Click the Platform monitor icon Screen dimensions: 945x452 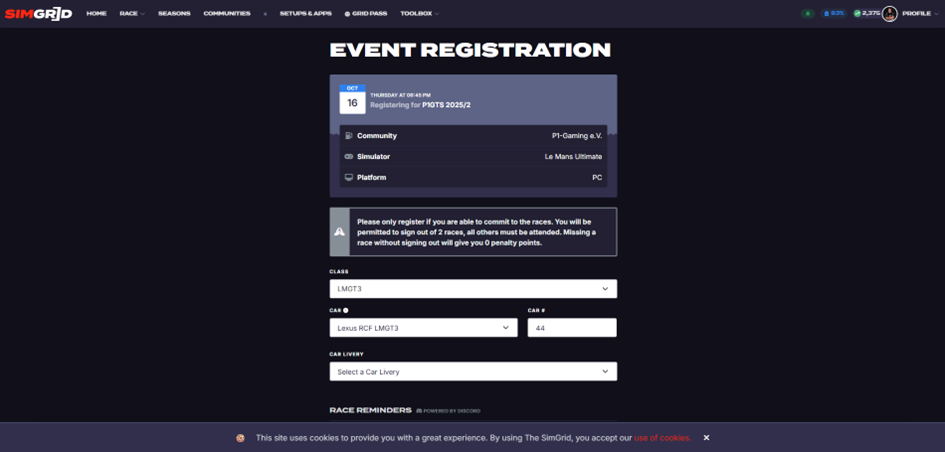pos(349,178)
